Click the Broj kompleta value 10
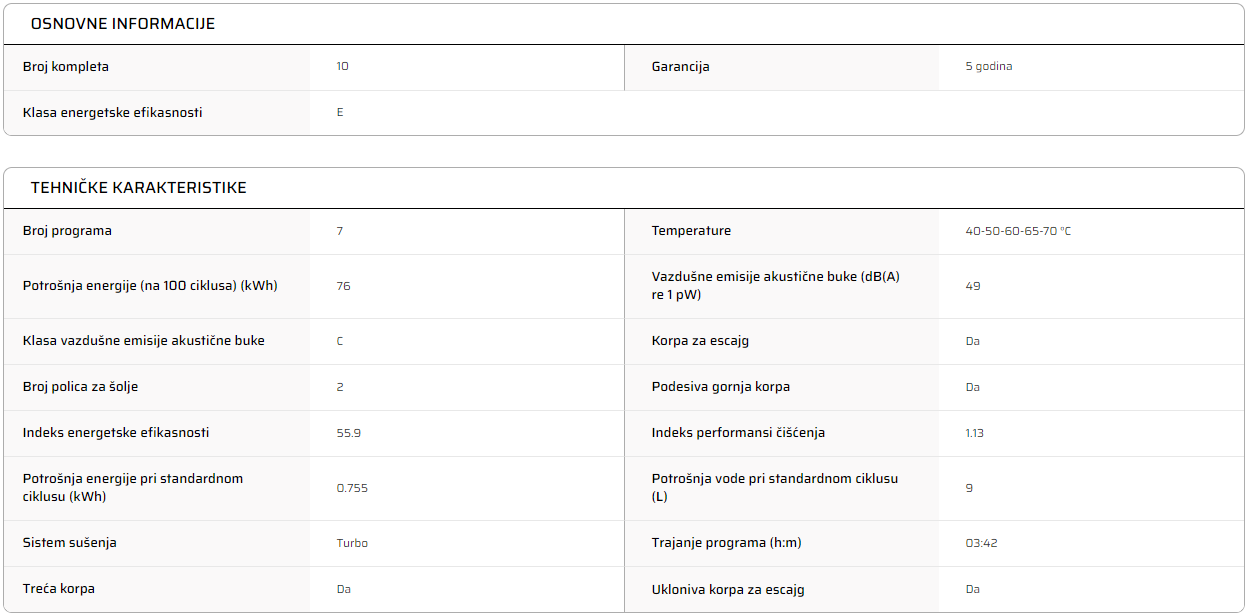 (x=343, y=67)
